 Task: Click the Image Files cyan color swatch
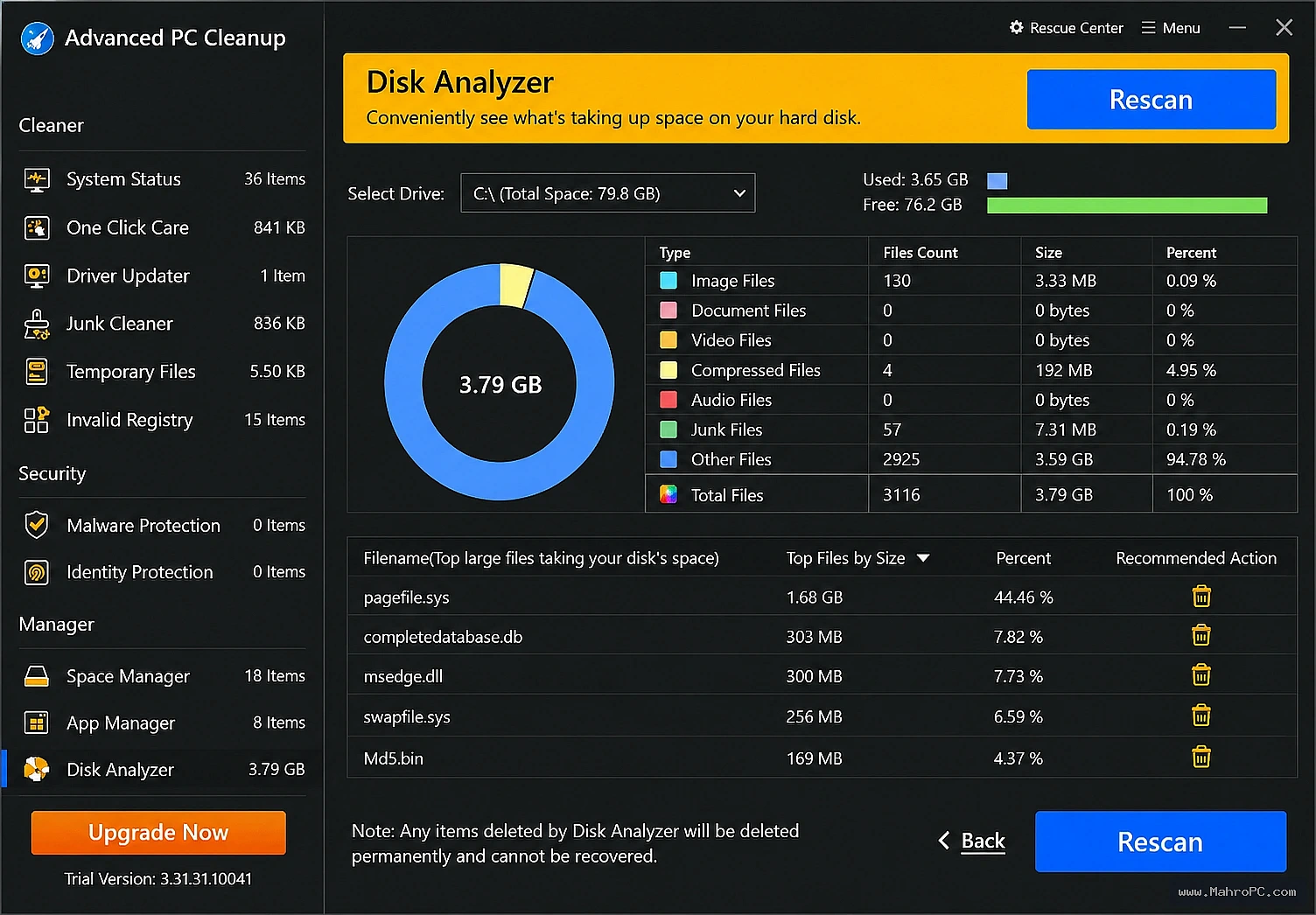tap(668, 281)
